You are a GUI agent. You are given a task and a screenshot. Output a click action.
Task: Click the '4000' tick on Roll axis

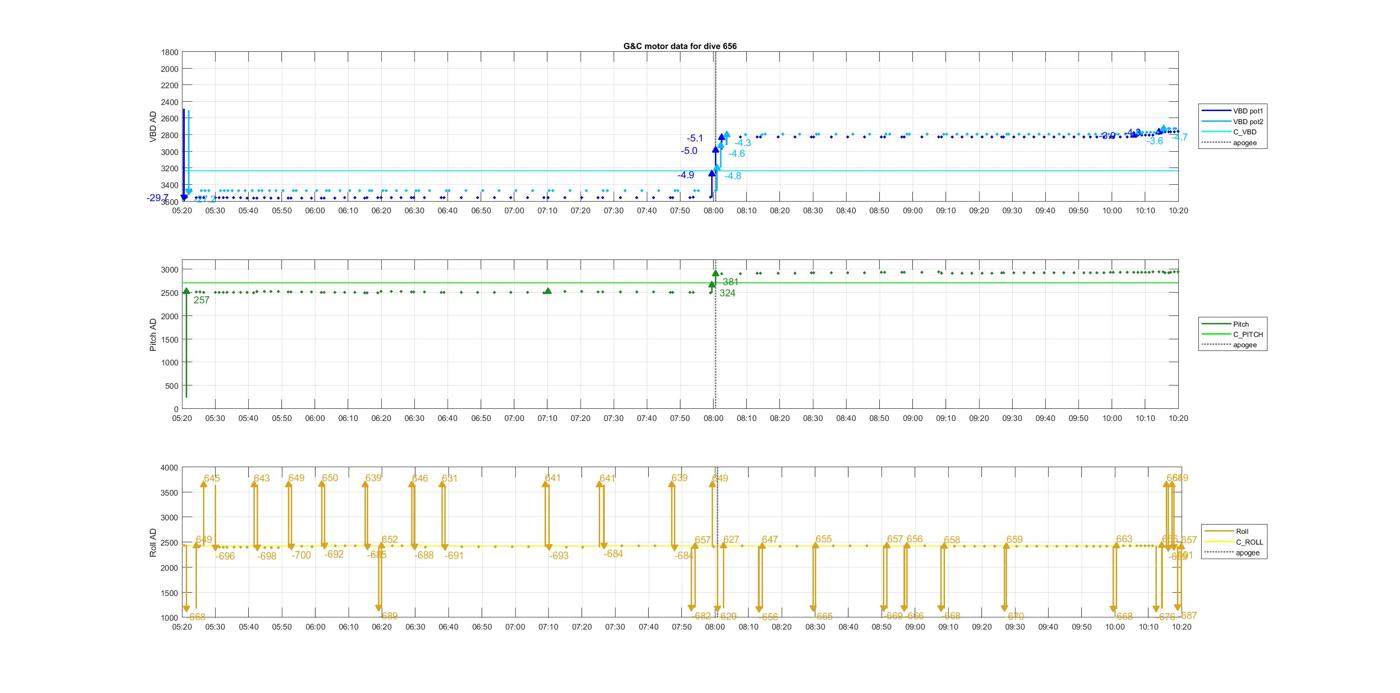coord(169,467)
